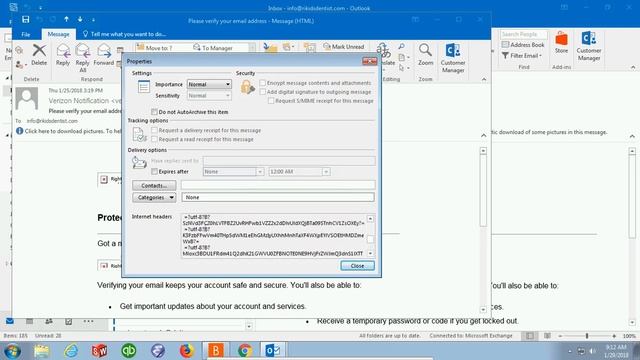Go to previous item with up arrow
The height and width of the screenshot is (360, 640).
(66, 20)
